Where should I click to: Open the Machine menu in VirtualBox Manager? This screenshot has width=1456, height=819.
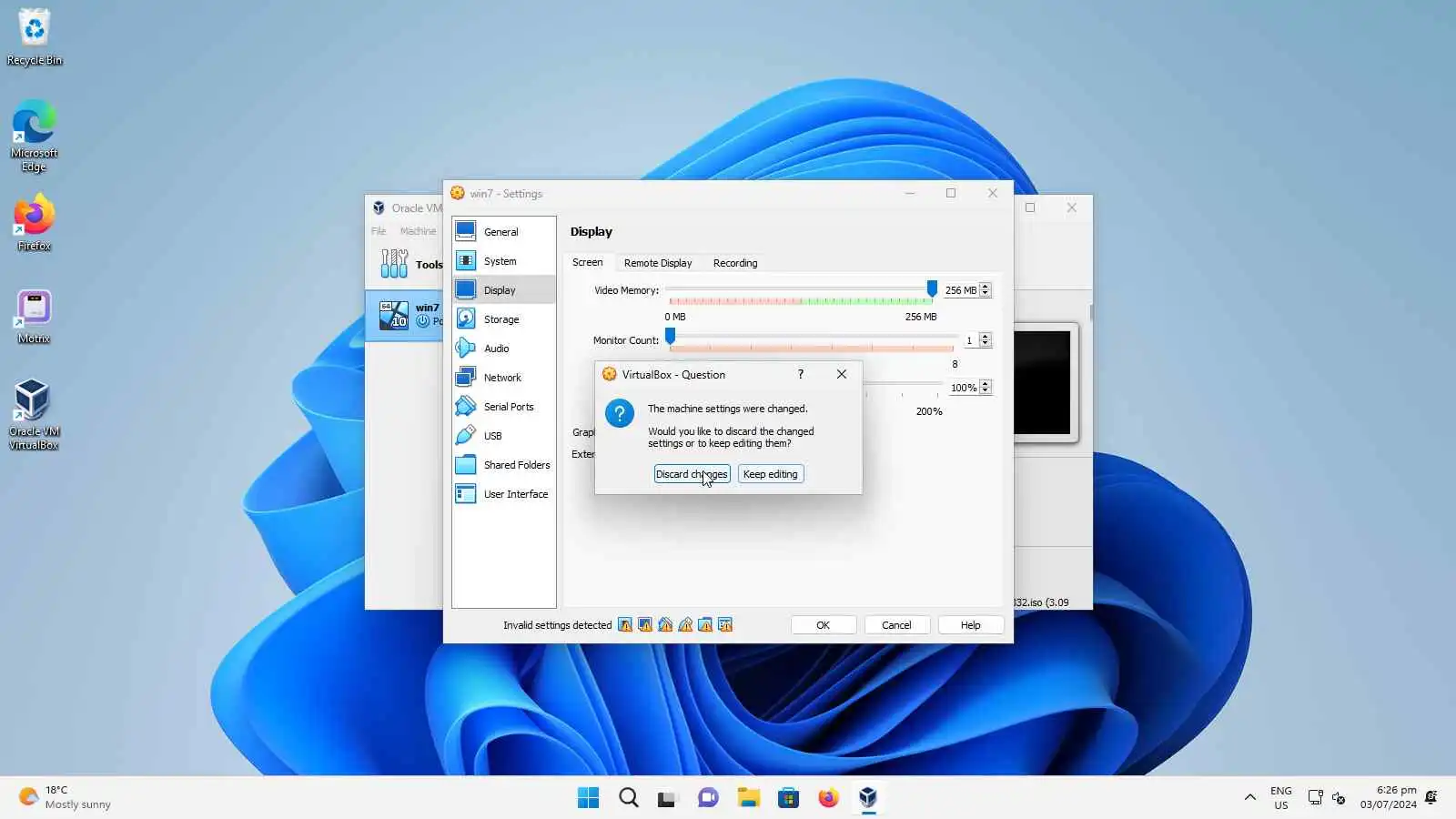tap(419, 231)
